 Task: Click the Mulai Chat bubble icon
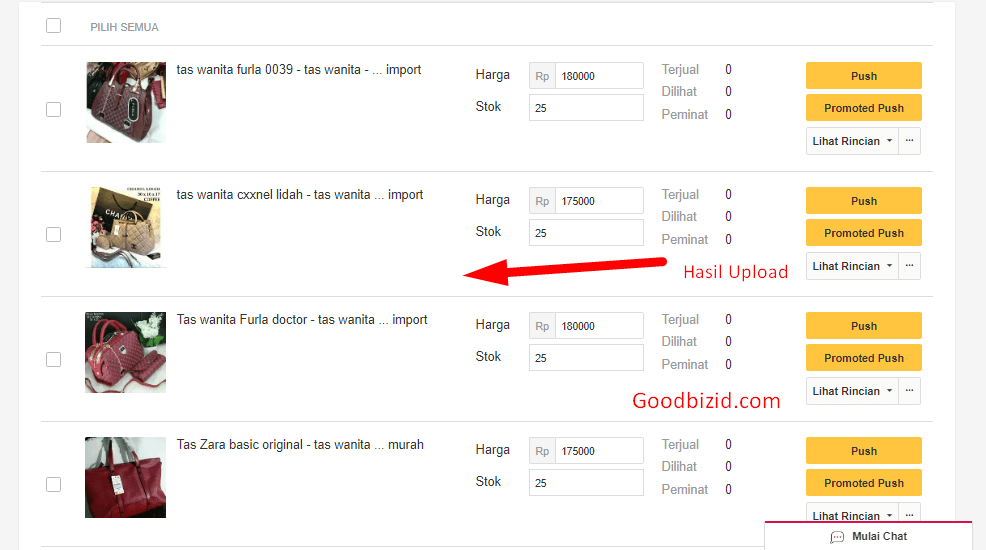point(837,537)
